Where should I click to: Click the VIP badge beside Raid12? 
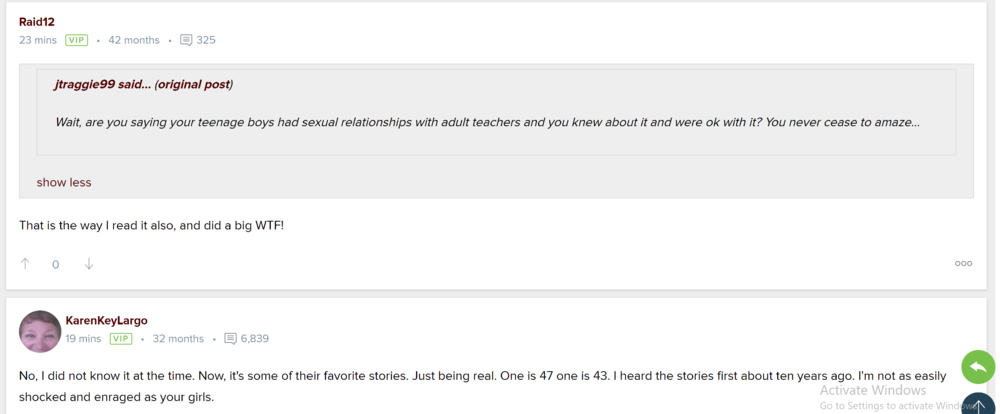tap(77, 41)
